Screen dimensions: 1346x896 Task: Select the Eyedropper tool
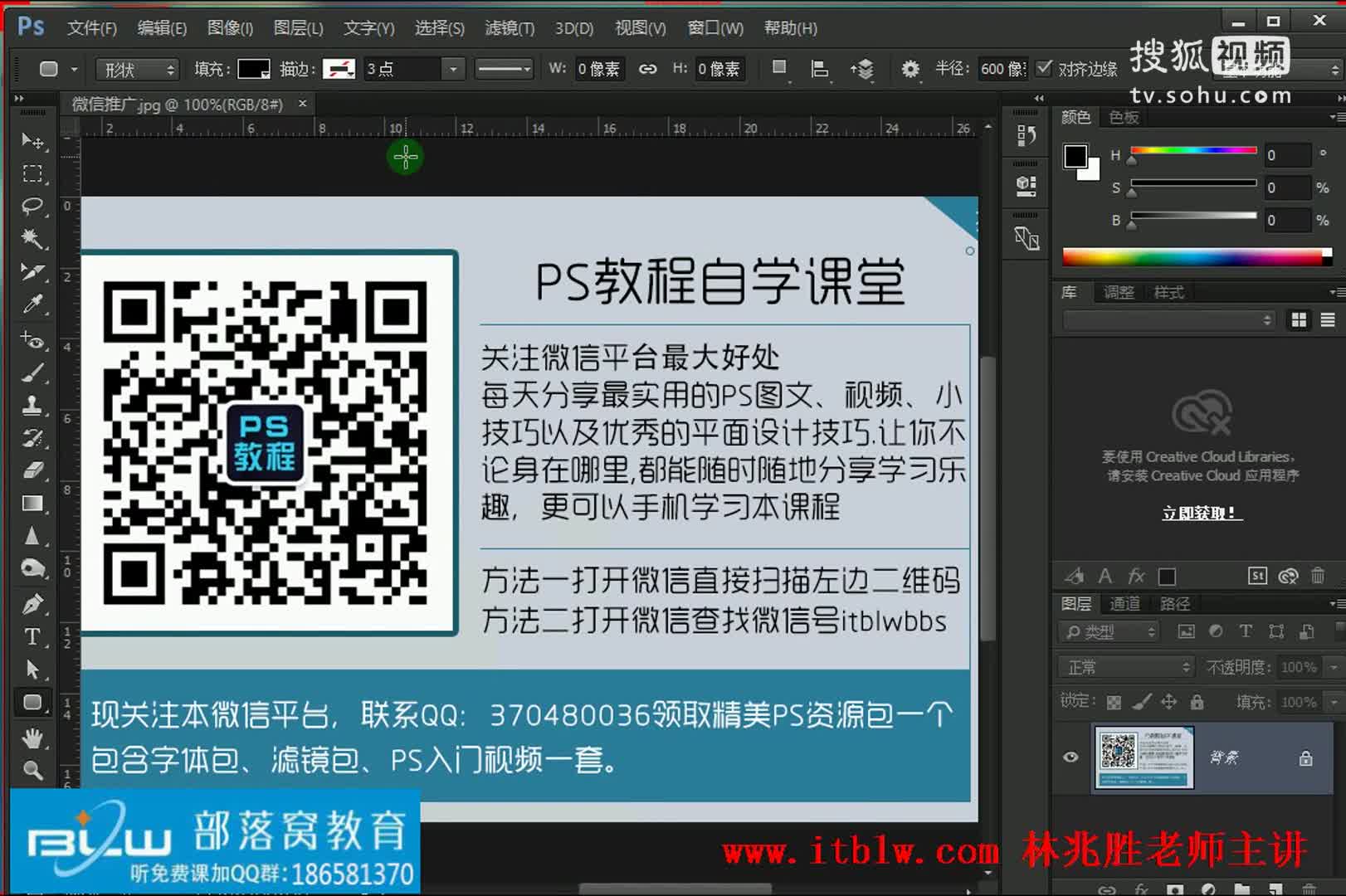33,304
